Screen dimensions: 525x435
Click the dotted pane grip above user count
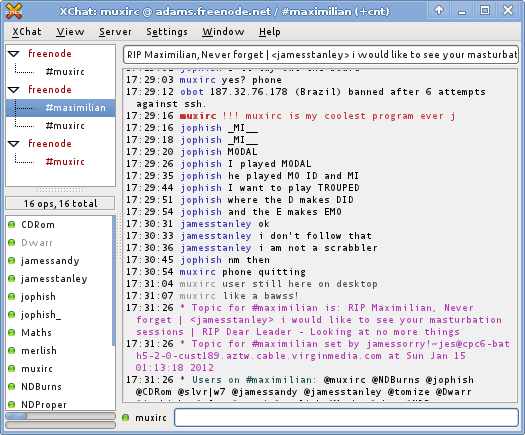60,190
